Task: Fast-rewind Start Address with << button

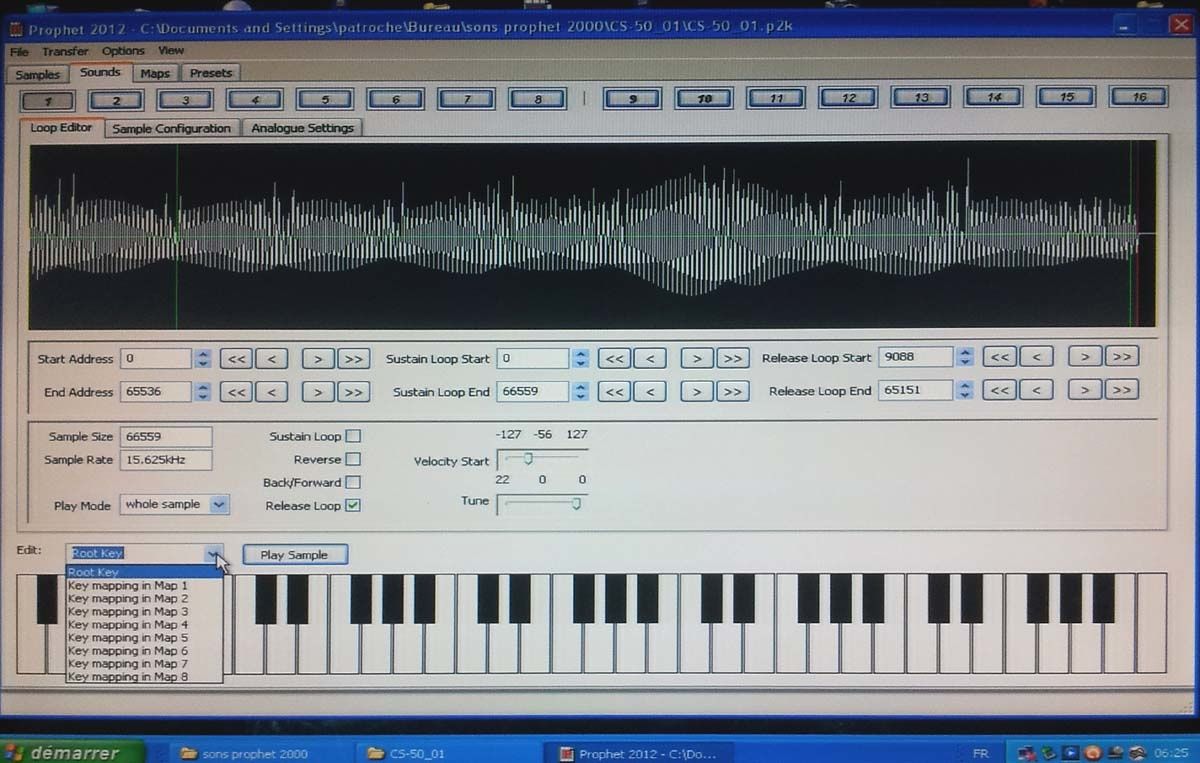Action: point(236,359)
